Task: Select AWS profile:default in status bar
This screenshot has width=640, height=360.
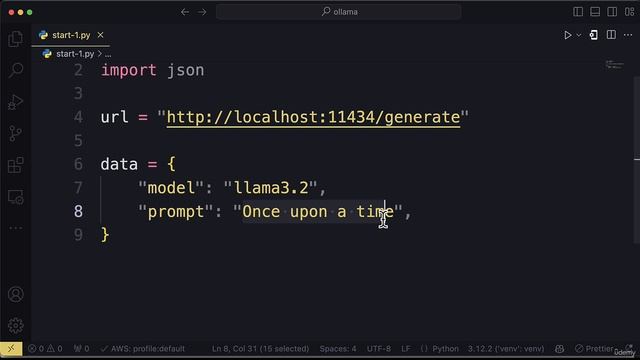Action: point(143,349)
